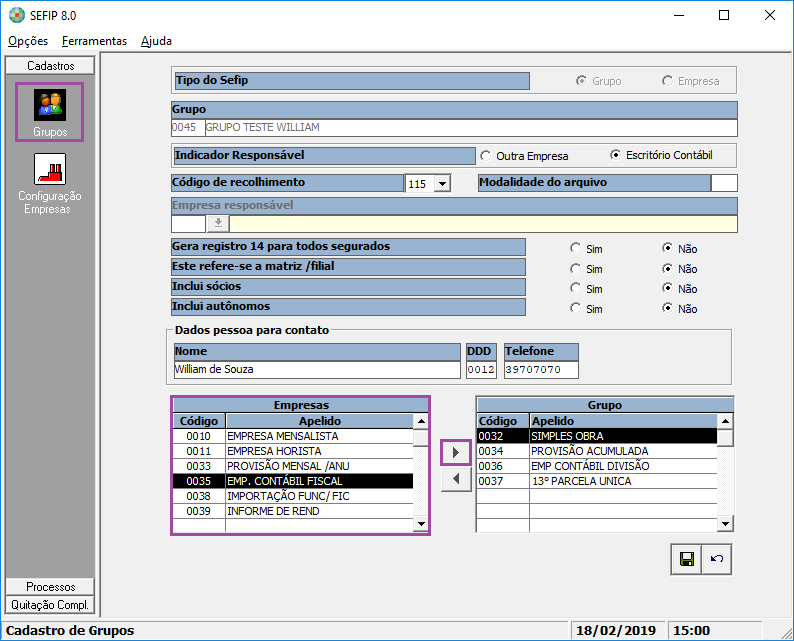Click the save floppy disk icon
The height and width of the screenshot is (641, 794).
click(686, 559)
